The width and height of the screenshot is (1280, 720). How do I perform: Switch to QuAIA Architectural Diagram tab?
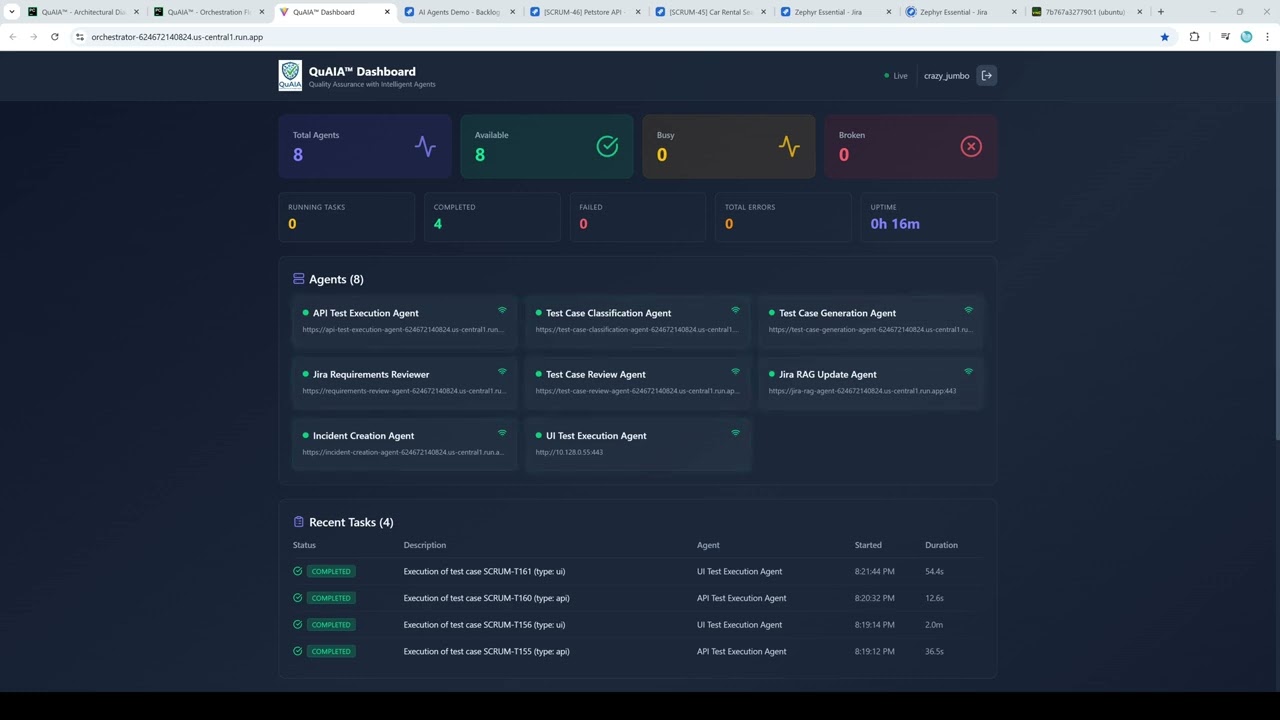click(83, 12)
